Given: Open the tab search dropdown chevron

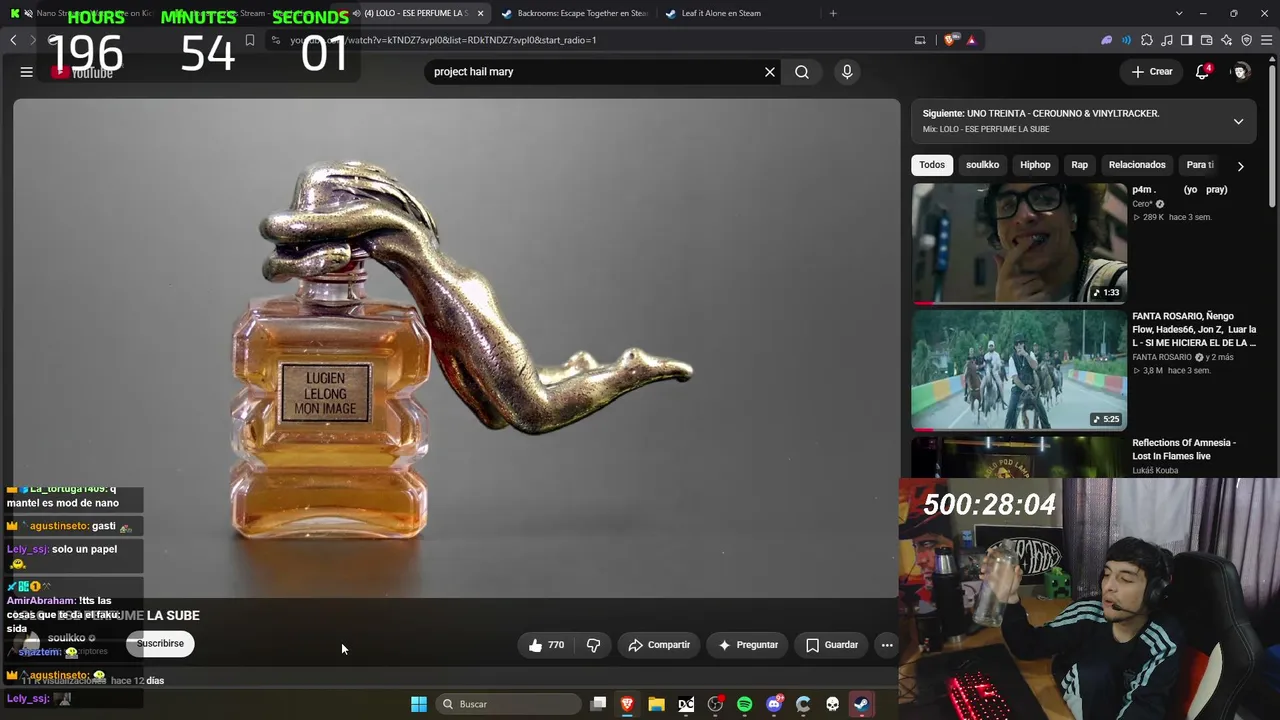Looking at the screenshot, I should tap(1179, 13).
